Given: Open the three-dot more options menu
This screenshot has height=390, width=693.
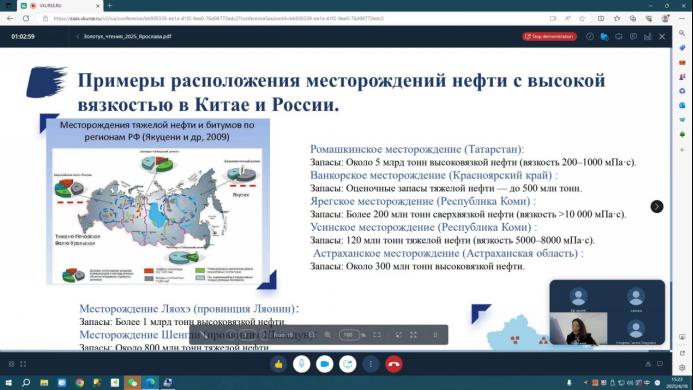Looking at the screenshot, I should [371, 364].
